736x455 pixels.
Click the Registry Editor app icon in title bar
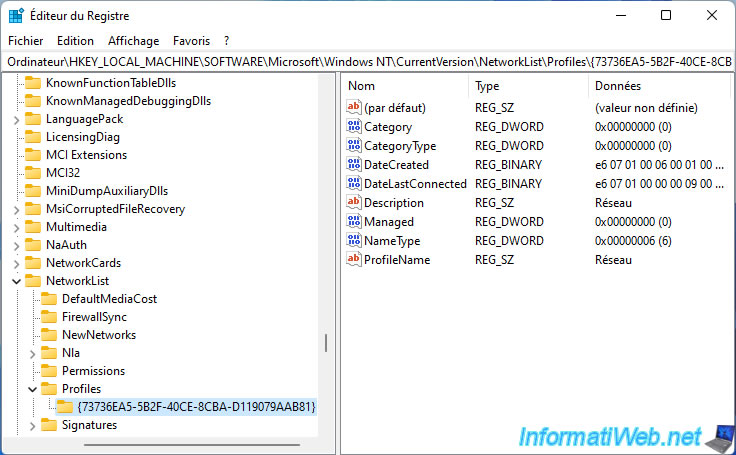17,16
